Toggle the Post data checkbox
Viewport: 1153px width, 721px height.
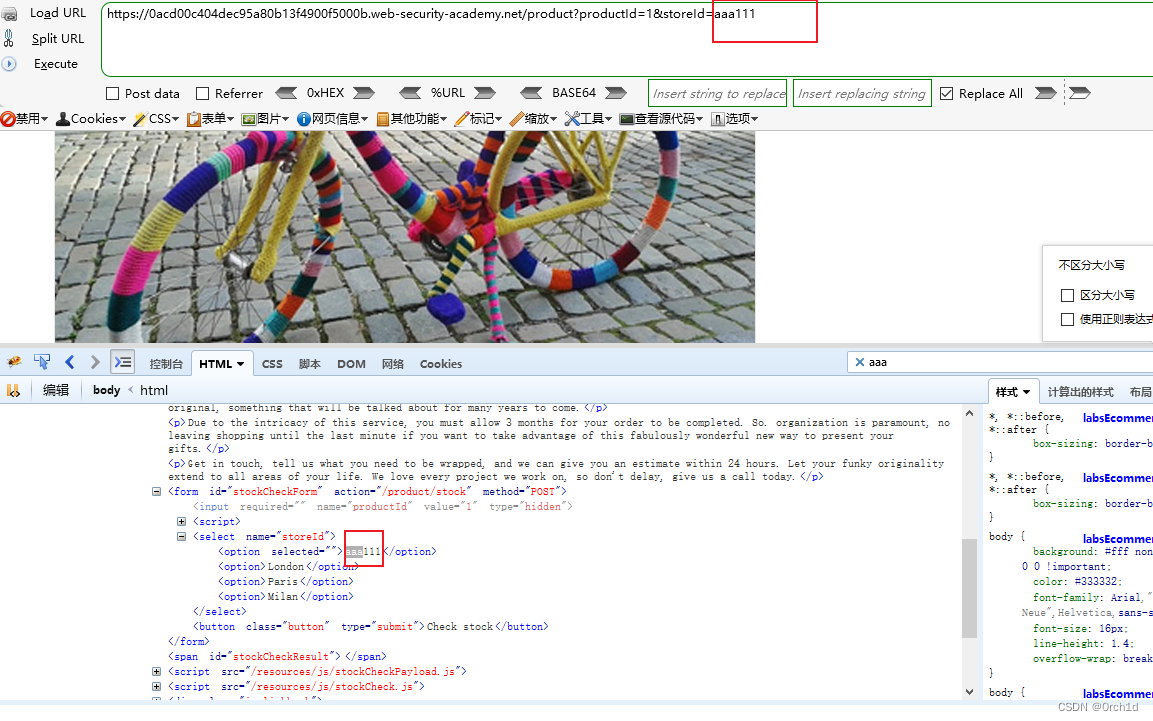[x=113, y=93]
